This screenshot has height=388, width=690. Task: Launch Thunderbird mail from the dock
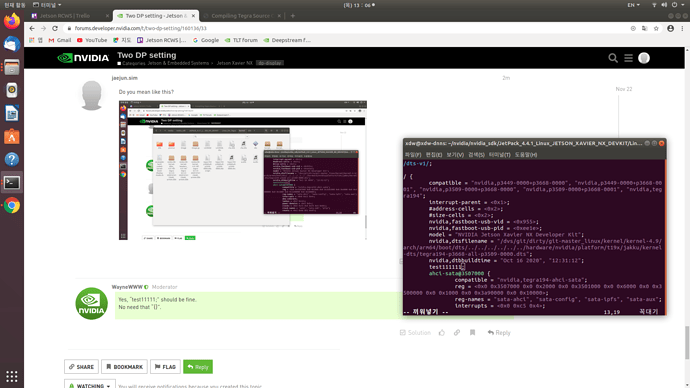pos(12,44)
